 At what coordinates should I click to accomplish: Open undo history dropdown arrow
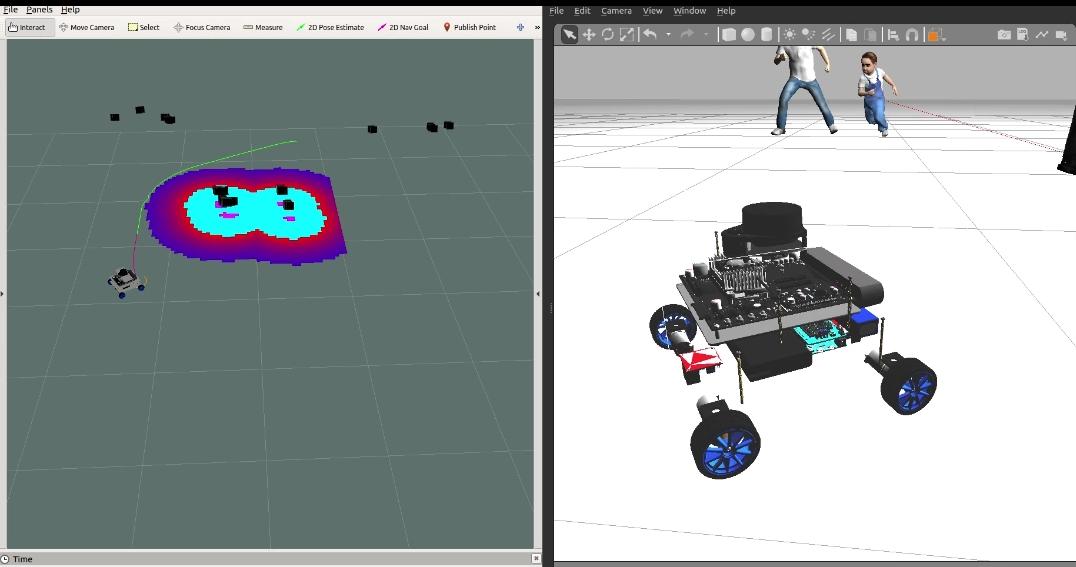[668, 34]
